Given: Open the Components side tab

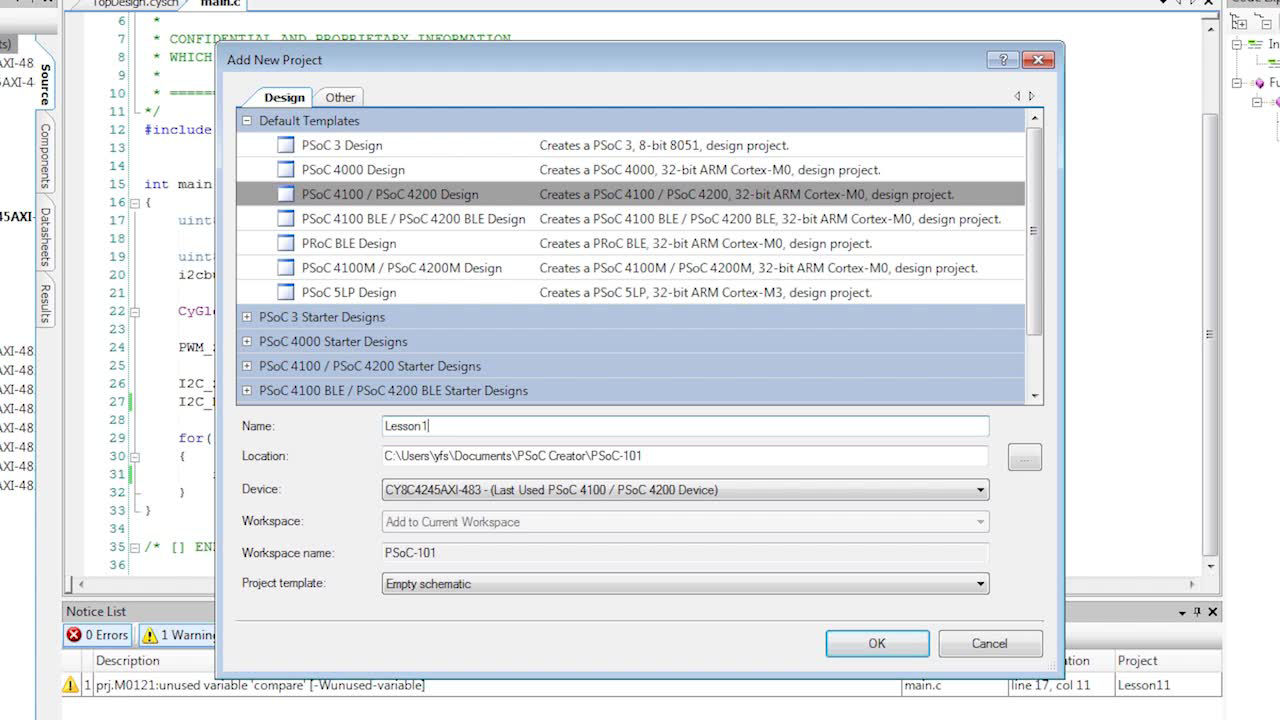Looking at the screenshot, I should pyautogui.click(x=45, y=156).
